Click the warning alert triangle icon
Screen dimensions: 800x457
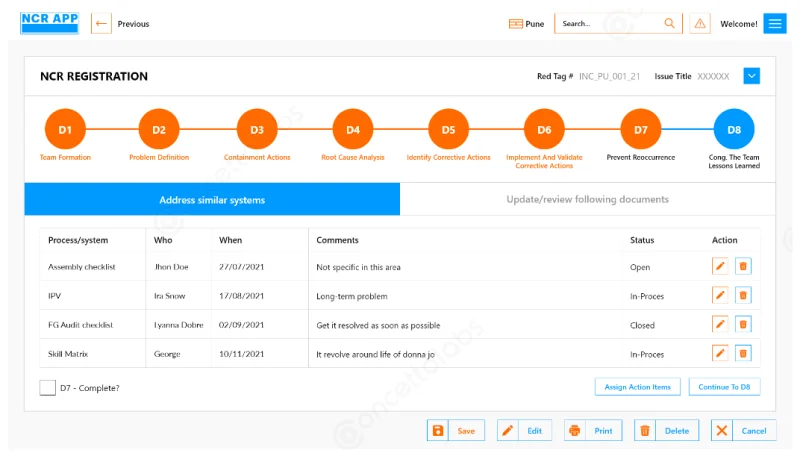[x=699, y=24]
